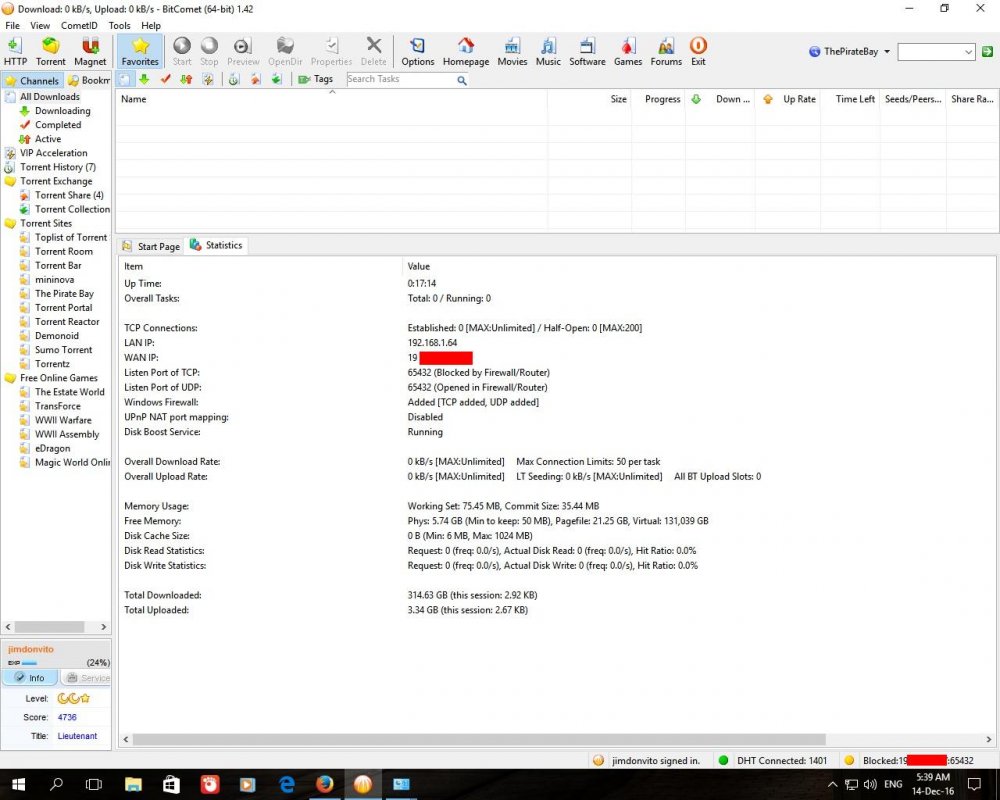Viewport: 1000px width, 800px height.
Task: Click the Tags toolbar button
Action: [x=316, y=79]
